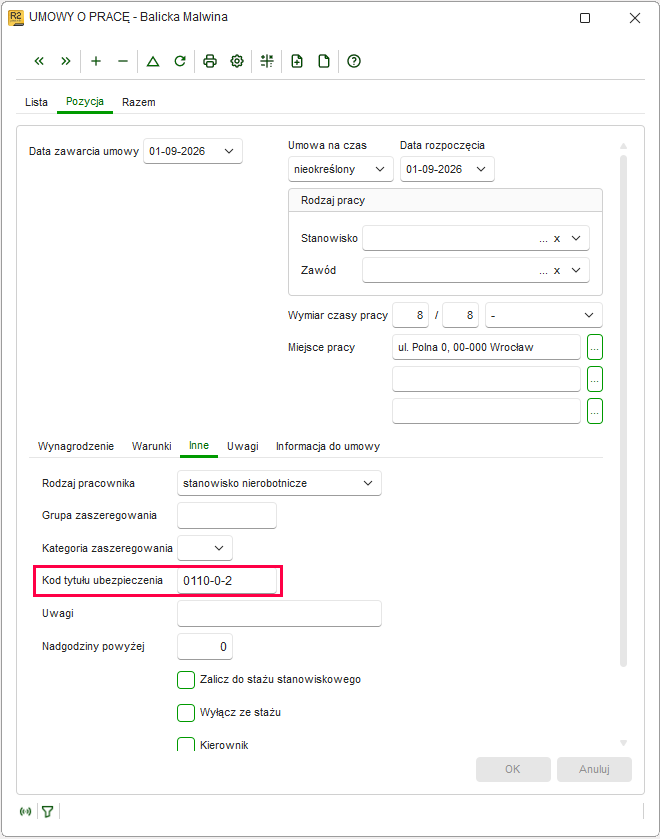This screenshot has height=839, width=660.
Task: Open help with the question mark icon
Action: (354, 61)
